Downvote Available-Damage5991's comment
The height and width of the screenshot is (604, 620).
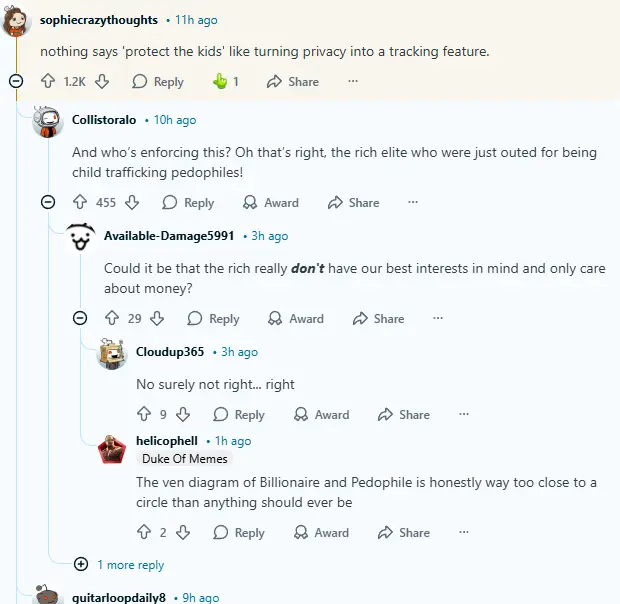click(x=157, y=318)
